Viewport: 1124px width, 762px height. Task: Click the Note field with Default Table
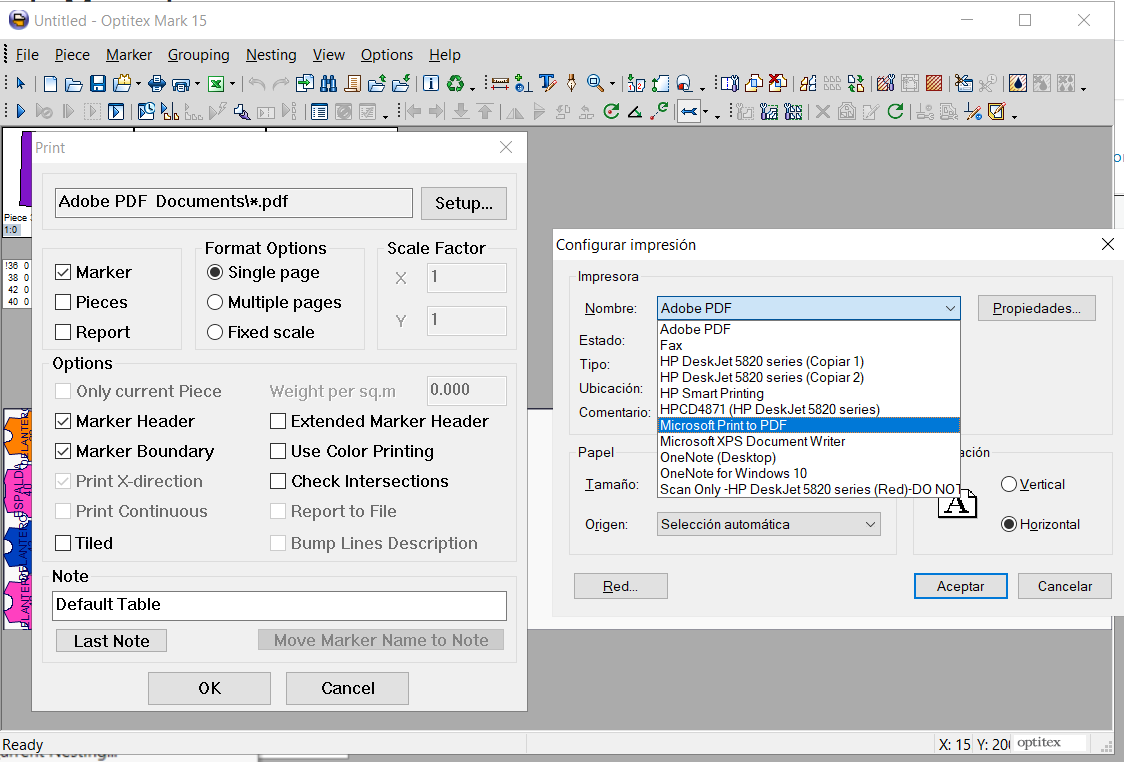280,606
